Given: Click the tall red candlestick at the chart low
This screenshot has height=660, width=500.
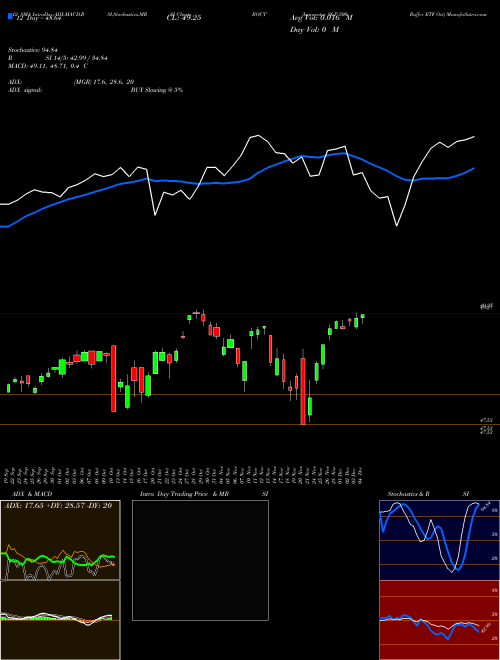Looking at the screenshot, I should tap(303, 391).
